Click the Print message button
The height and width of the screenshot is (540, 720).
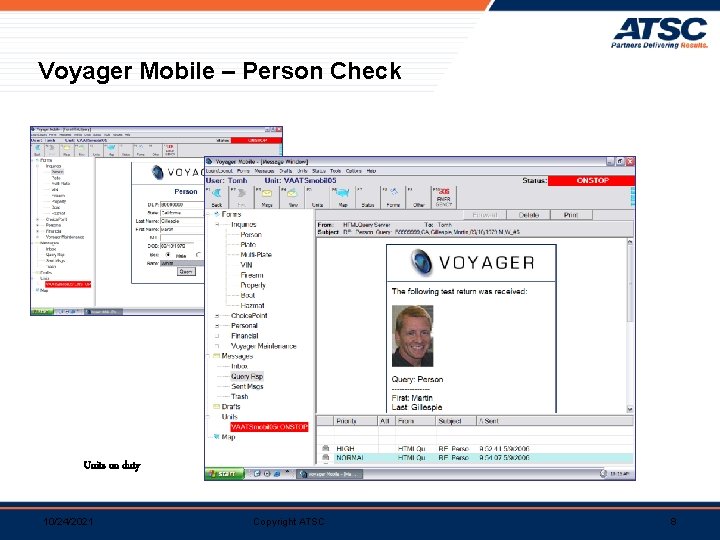click(571, 215)
